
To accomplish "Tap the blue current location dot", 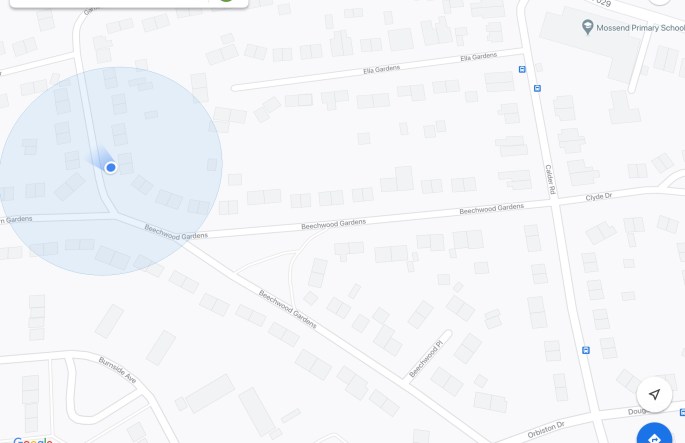I will click(111, 167).
